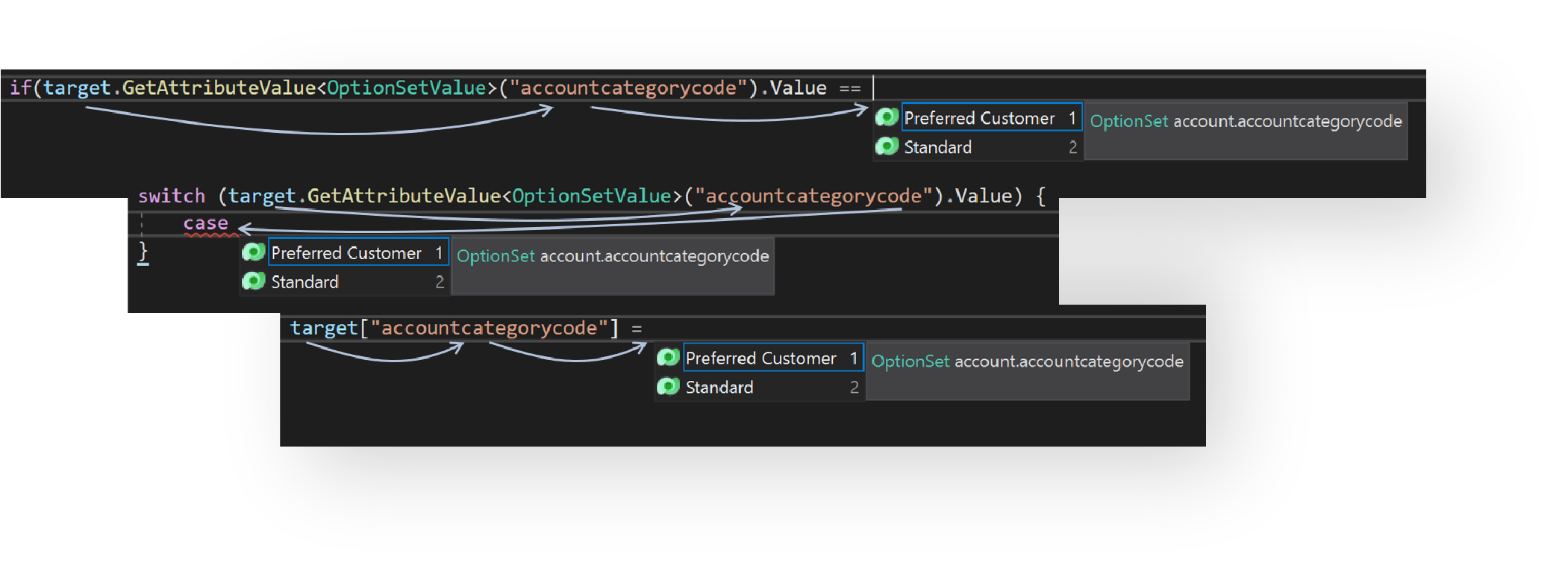This screenshot has width=1568, height=578.
Task: Click the OptionSet tooltip beside the if statement suggestions
Action: pyautogui.click(x=1246, y=129)
